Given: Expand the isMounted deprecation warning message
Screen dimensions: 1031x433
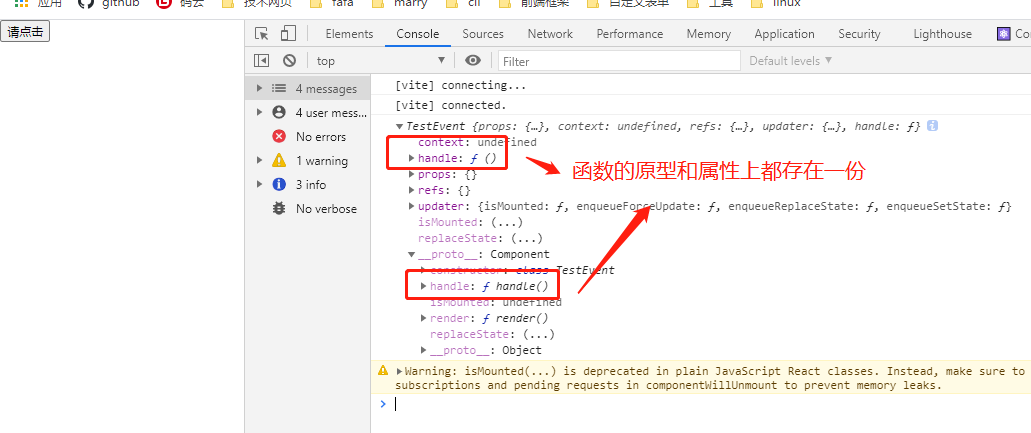Looking at the screenshot, I should coord(399,371).
